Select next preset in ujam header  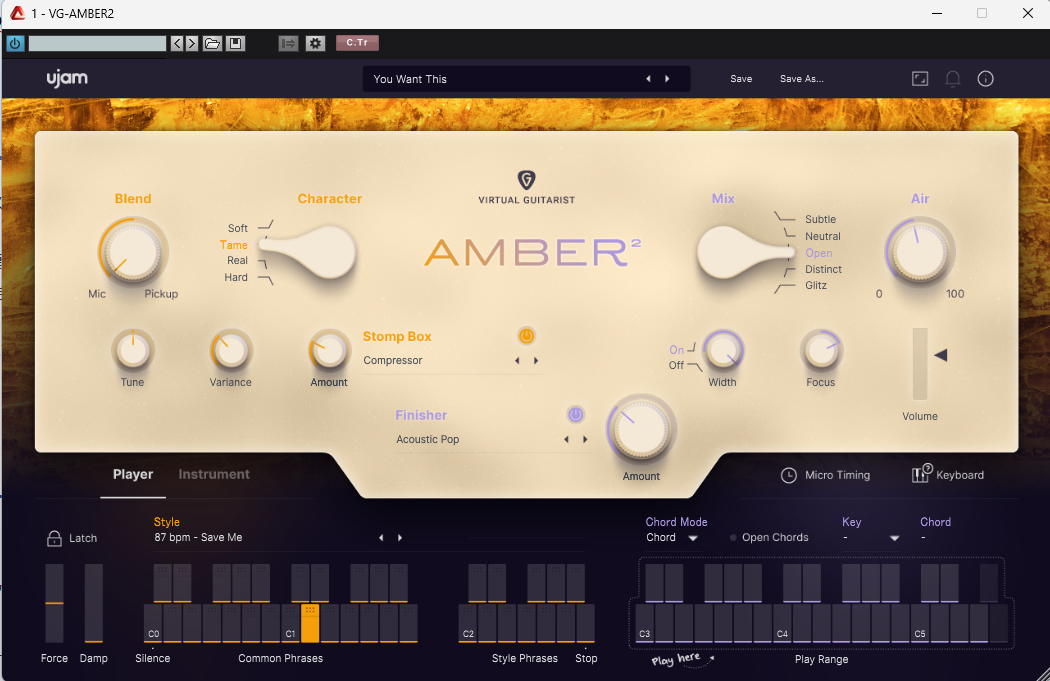(667, 79)
